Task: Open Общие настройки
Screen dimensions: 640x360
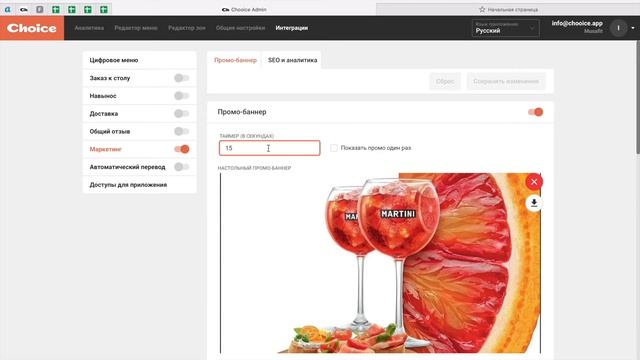Action: (240, 28)
